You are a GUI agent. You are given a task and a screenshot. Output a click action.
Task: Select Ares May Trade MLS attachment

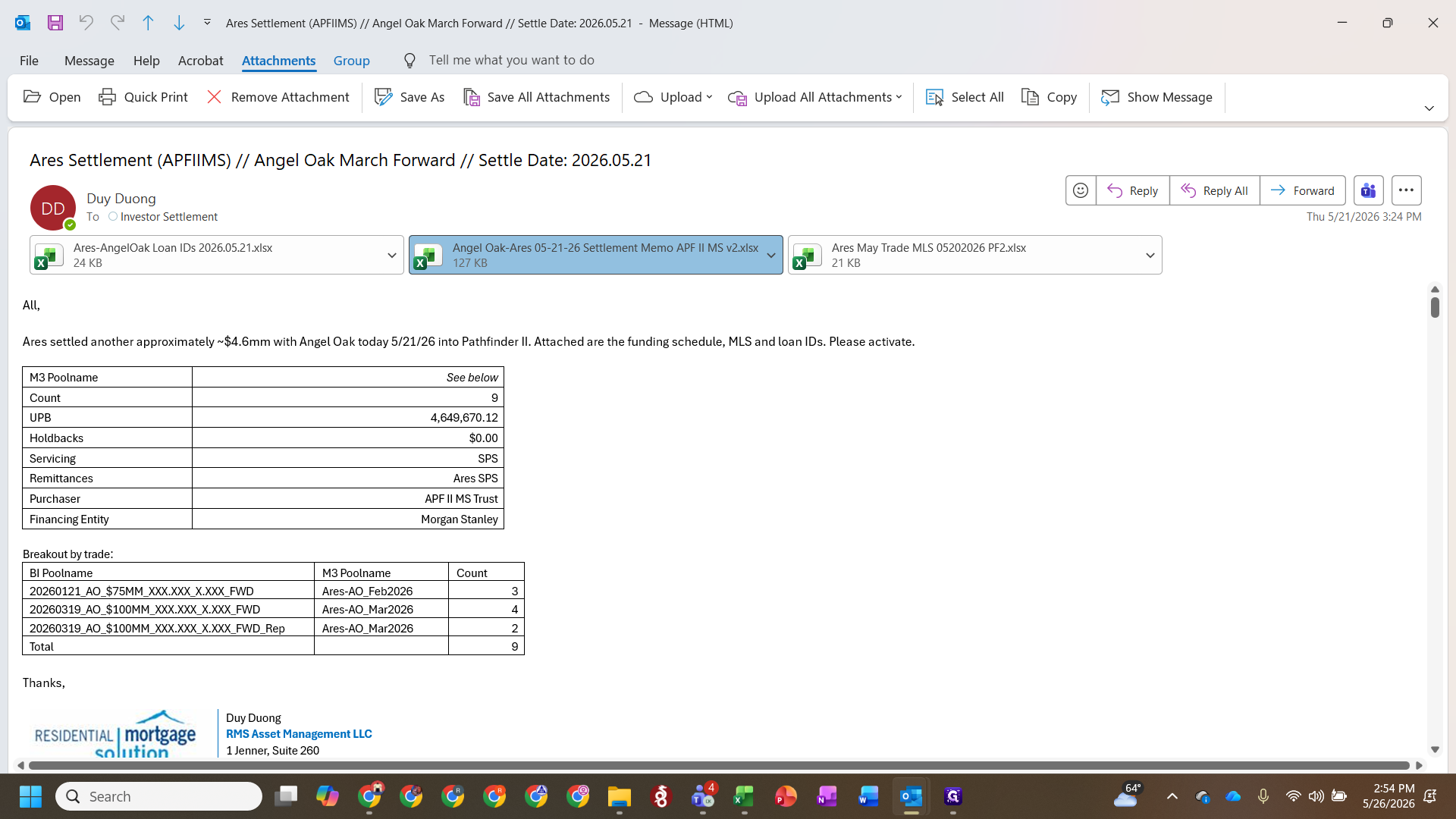pos(963,255)
